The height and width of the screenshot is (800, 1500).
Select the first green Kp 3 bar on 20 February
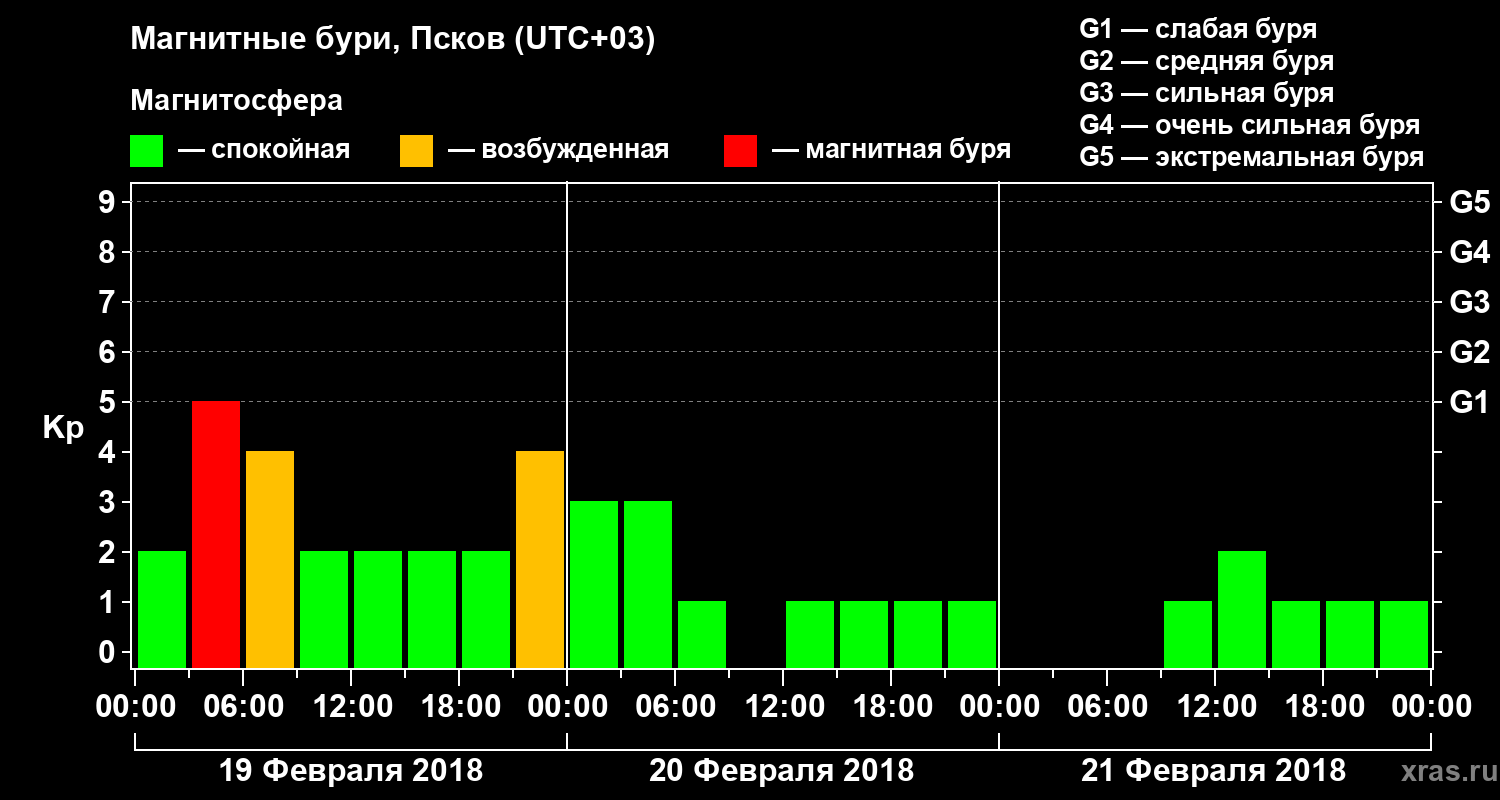coord(594,584)
